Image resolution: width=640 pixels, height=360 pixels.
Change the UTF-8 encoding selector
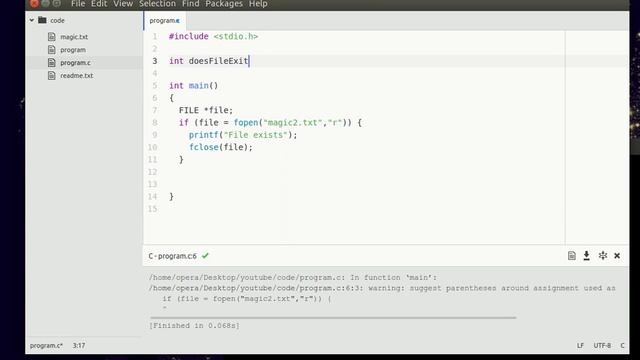pos(602,345)
